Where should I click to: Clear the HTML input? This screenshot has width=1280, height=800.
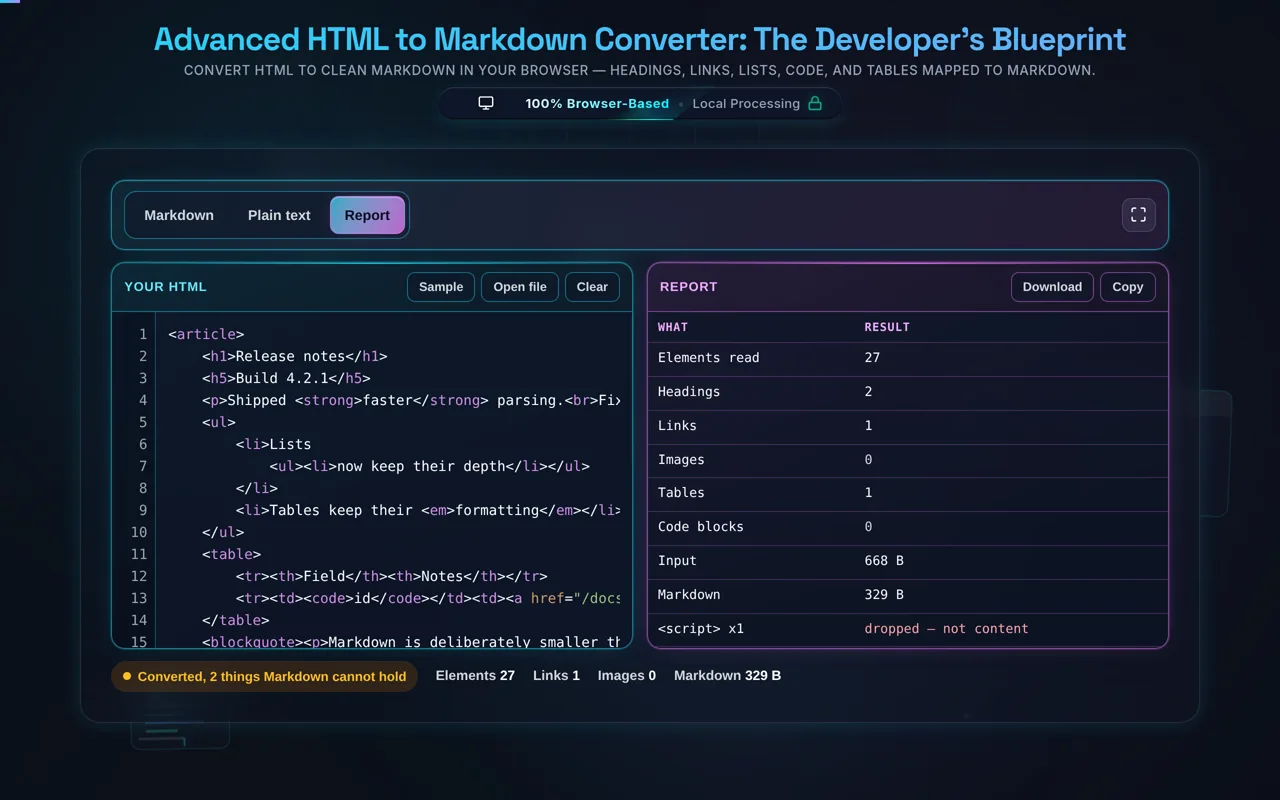592,287
